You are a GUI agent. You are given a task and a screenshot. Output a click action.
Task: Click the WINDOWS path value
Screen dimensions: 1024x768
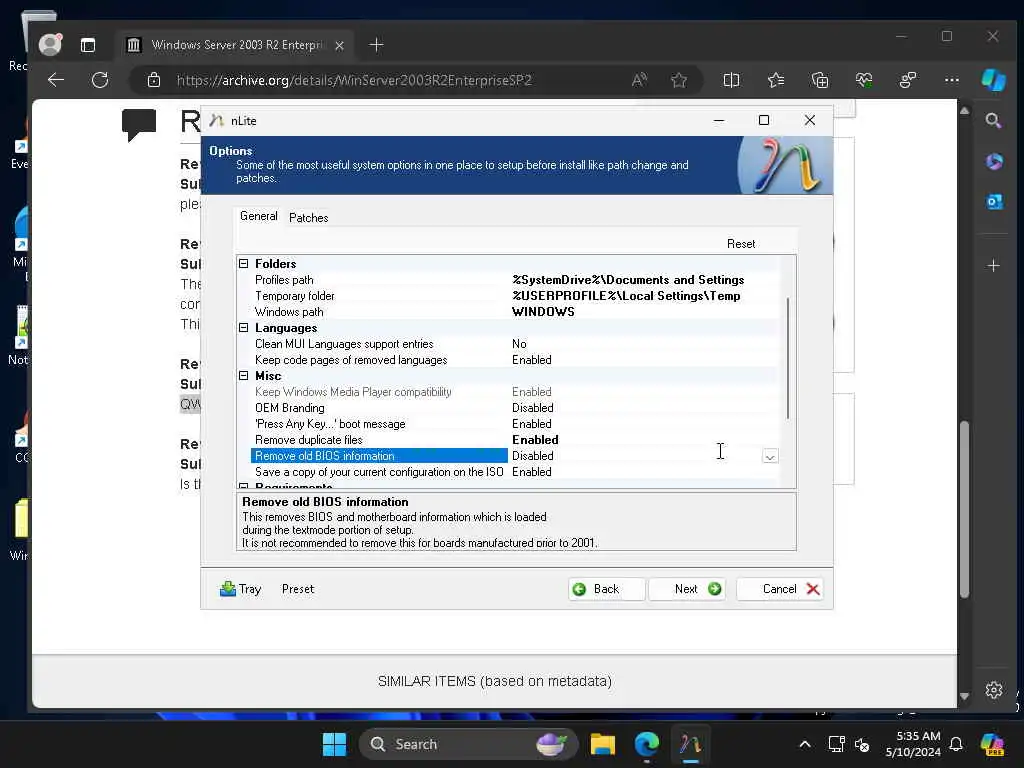click(543, 312)
